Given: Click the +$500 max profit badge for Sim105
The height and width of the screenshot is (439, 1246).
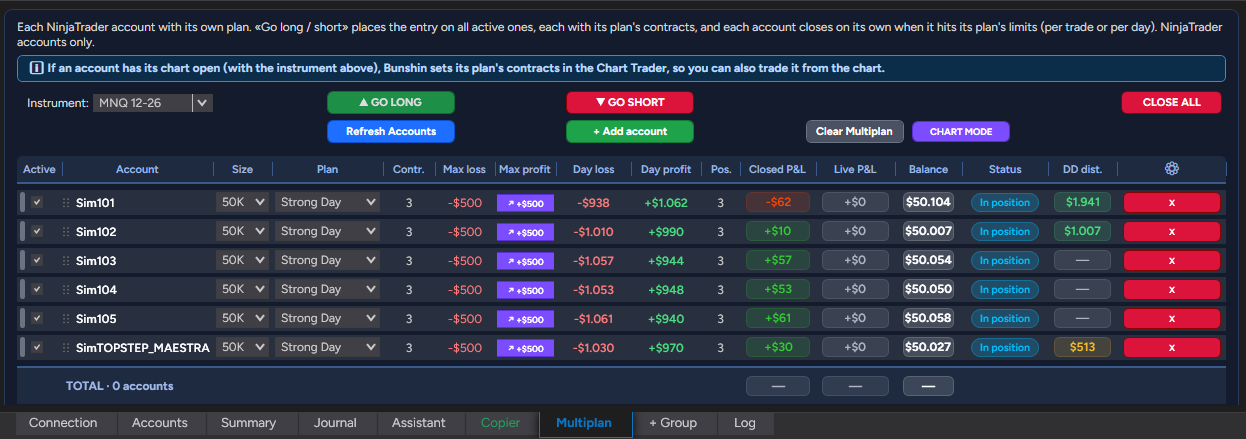Looking at the screenshot, I should (x=525, y=319).
